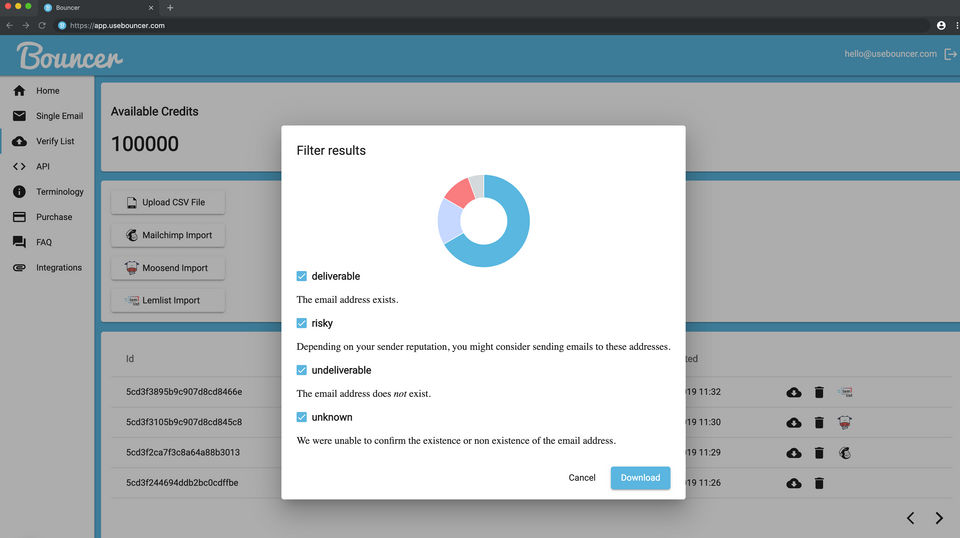
Task: Click the credit card Purchase icon
Action: click(x=19, y=217)
